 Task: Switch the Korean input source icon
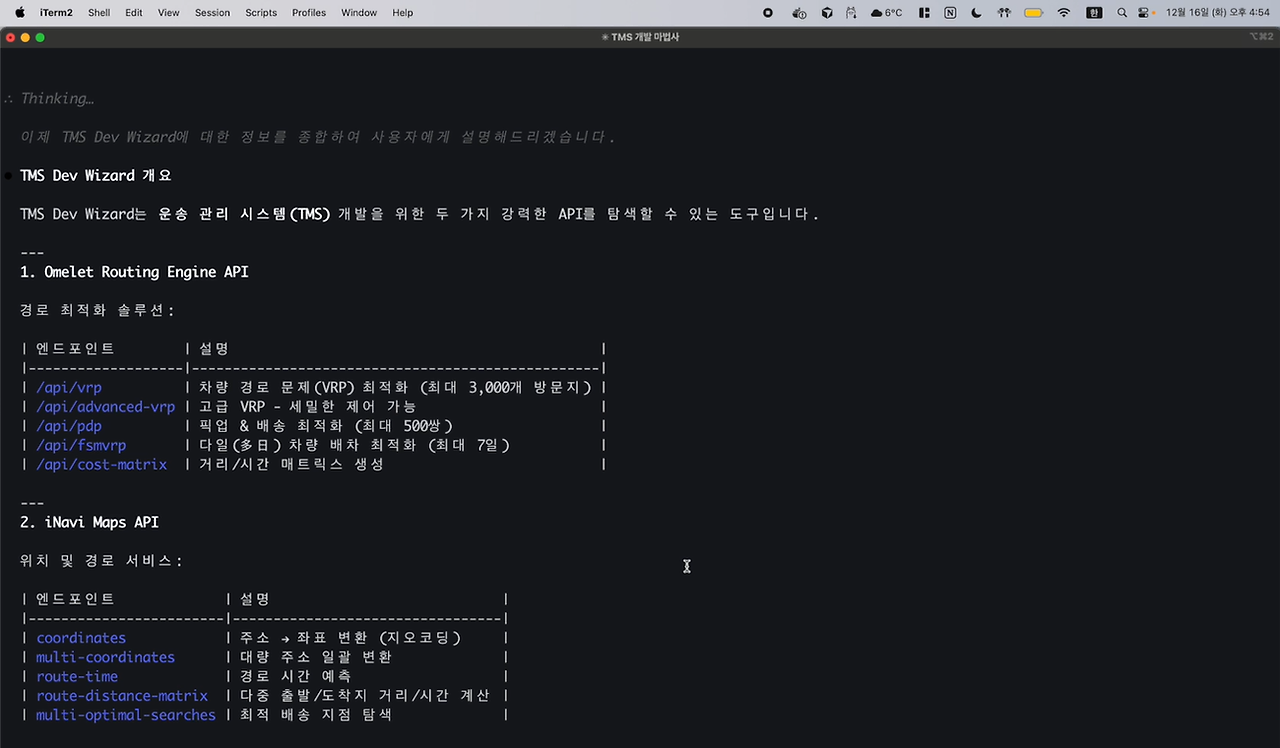point(1095,13)
